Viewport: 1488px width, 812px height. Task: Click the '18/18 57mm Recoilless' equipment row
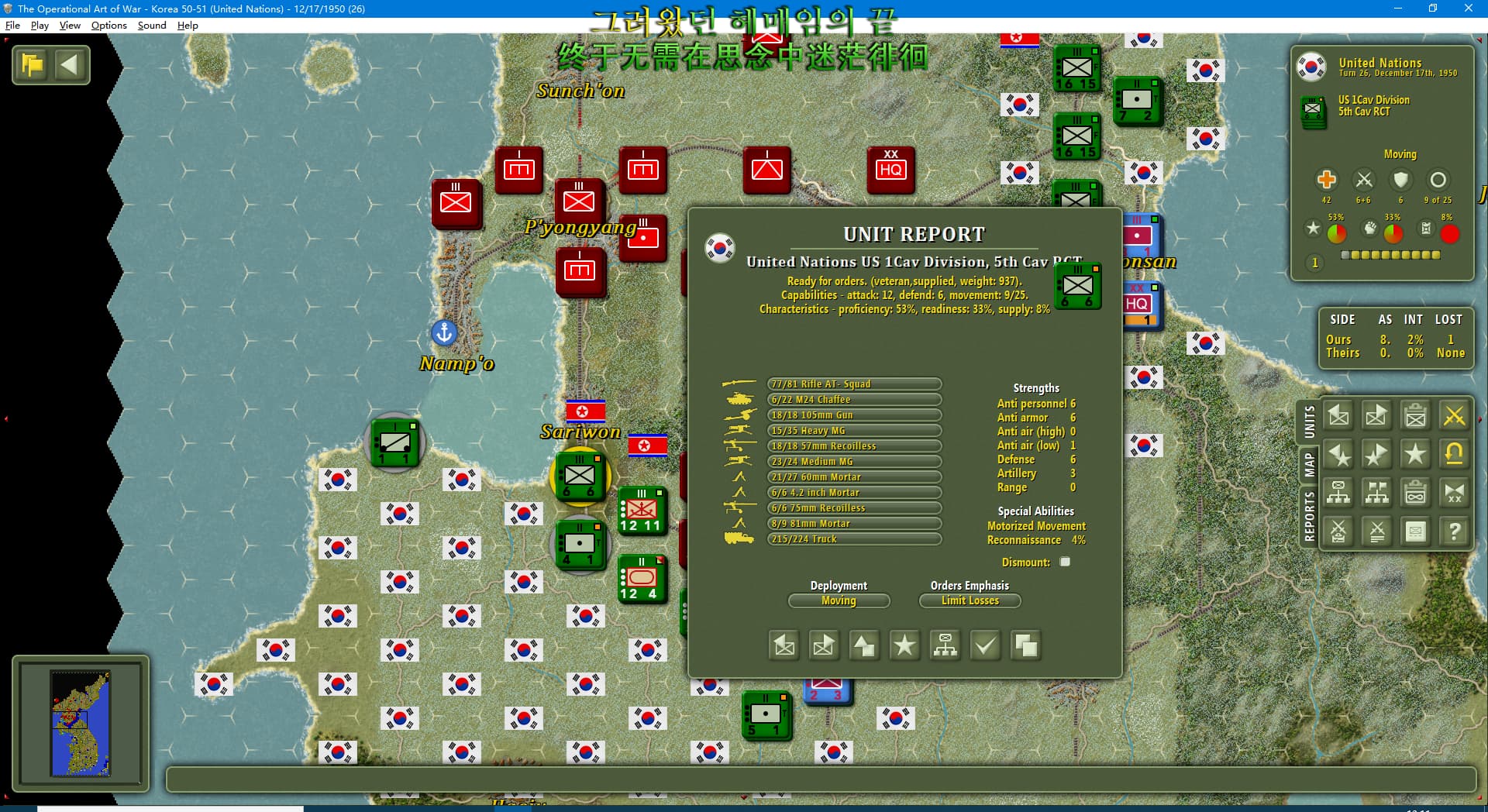pyautogui.click(x=854, y=446)
